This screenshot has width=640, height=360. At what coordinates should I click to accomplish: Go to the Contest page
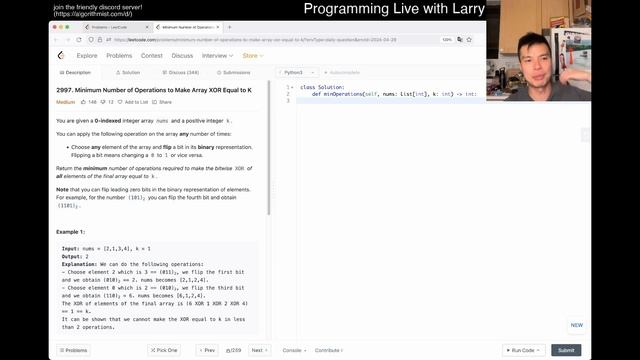pyautogui.click(x=151, y=56)
